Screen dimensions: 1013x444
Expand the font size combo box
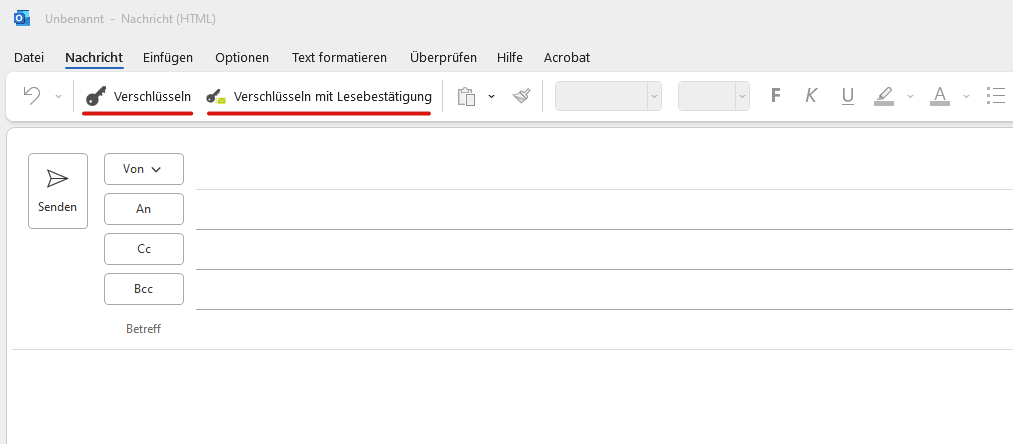[x=741, y=97]
